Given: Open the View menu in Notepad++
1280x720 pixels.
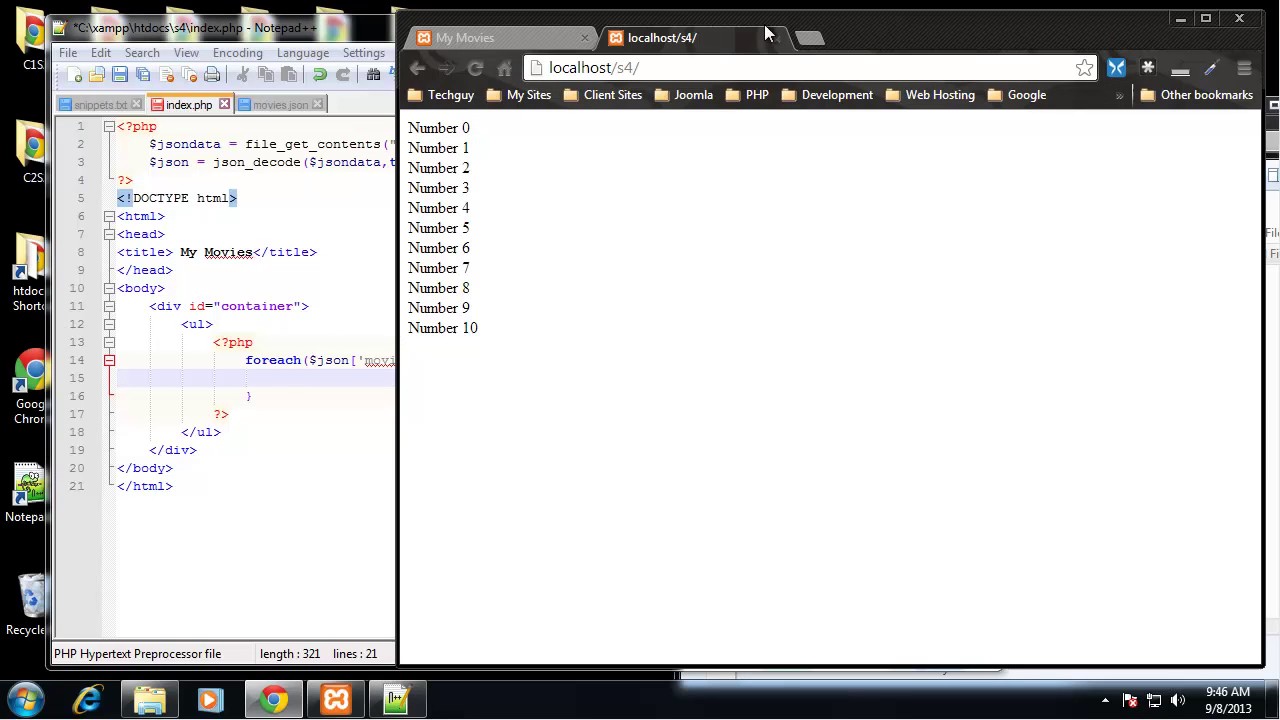Looking at the screenshot, I should [186, 53].
